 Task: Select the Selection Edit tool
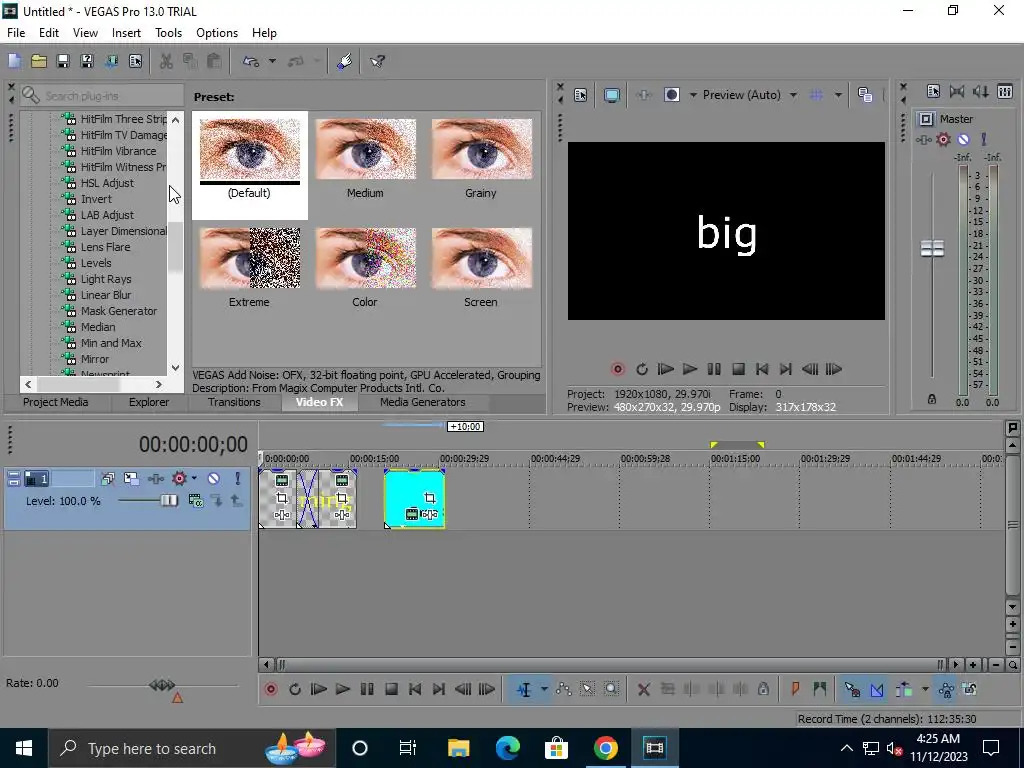pyautogui.click(x=587, y=689)
